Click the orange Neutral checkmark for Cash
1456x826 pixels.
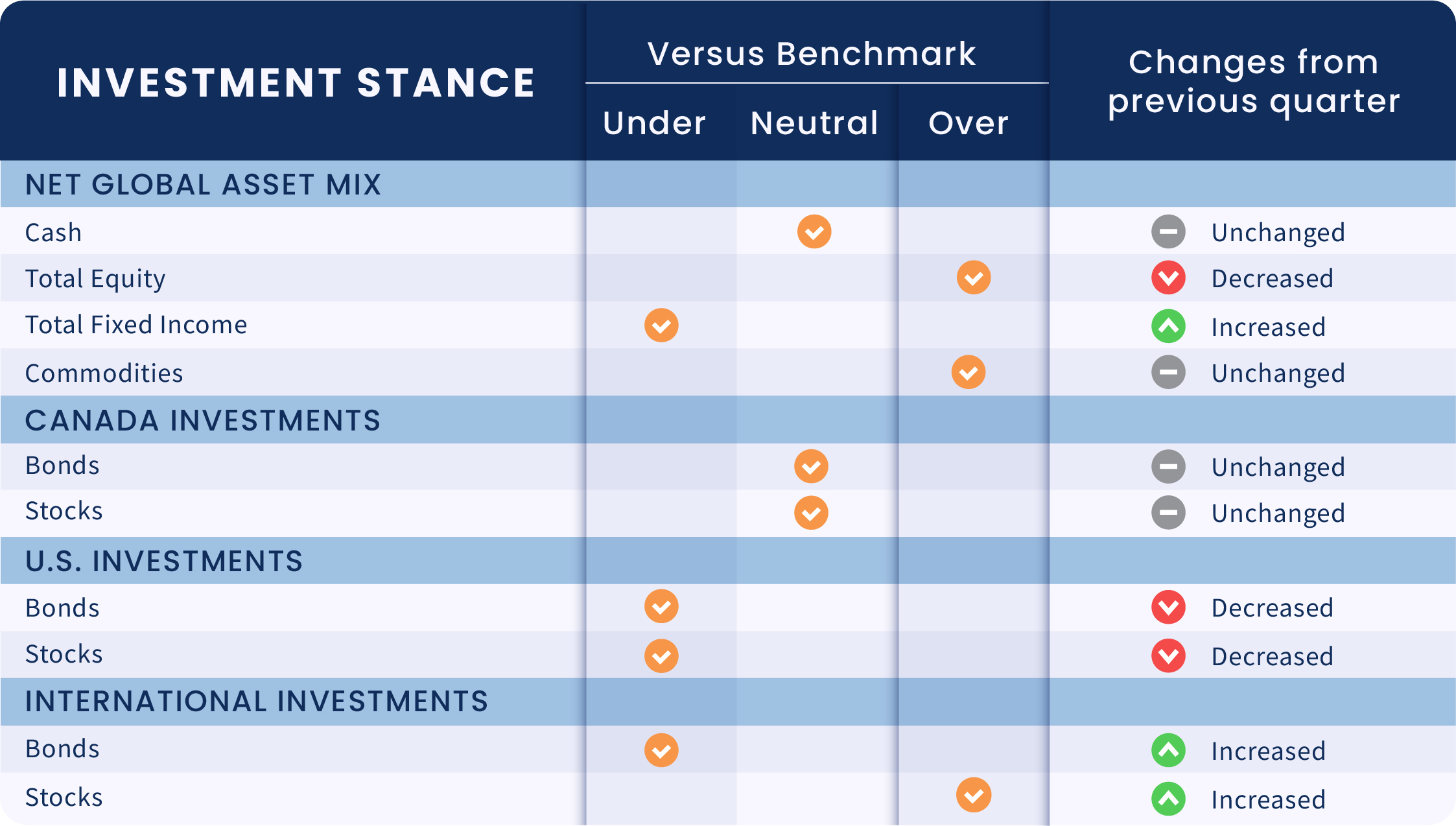814,231
